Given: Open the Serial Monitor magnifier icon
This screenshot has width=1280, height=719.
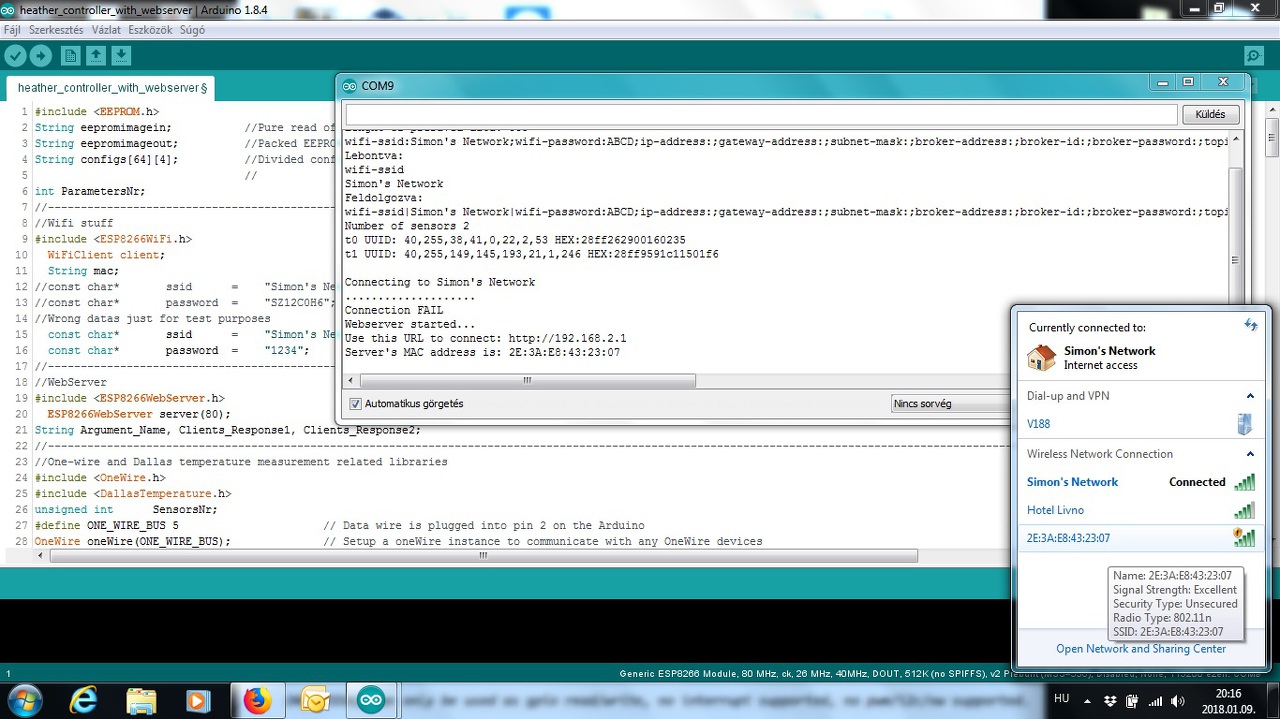Looking at the screenshot, I should (x=1253, y=56).
